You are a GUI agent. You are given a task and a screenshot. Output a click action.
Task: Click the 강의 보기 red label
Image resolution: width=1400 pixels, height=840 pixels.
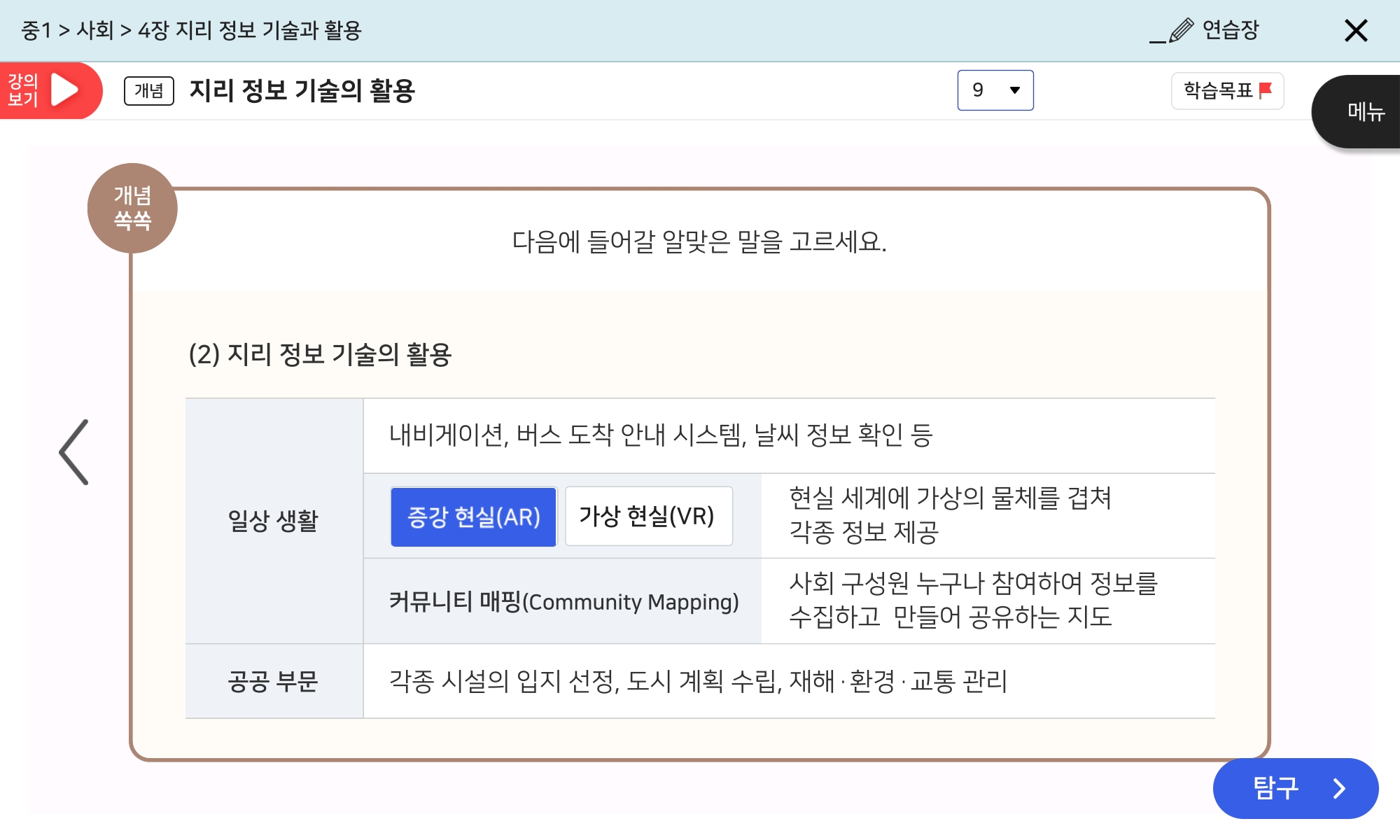point(22,90)
